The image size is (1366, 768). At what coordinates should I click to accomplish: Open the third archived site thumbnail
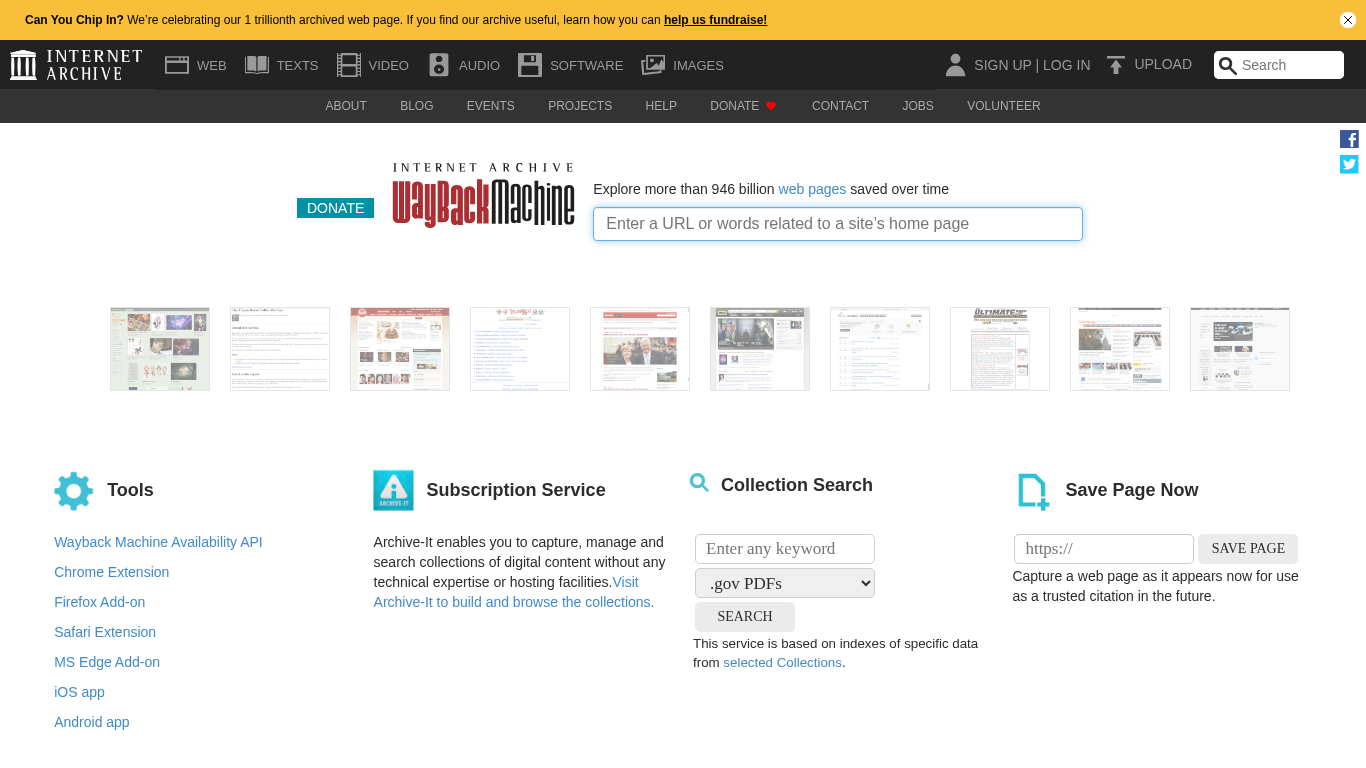400,349
